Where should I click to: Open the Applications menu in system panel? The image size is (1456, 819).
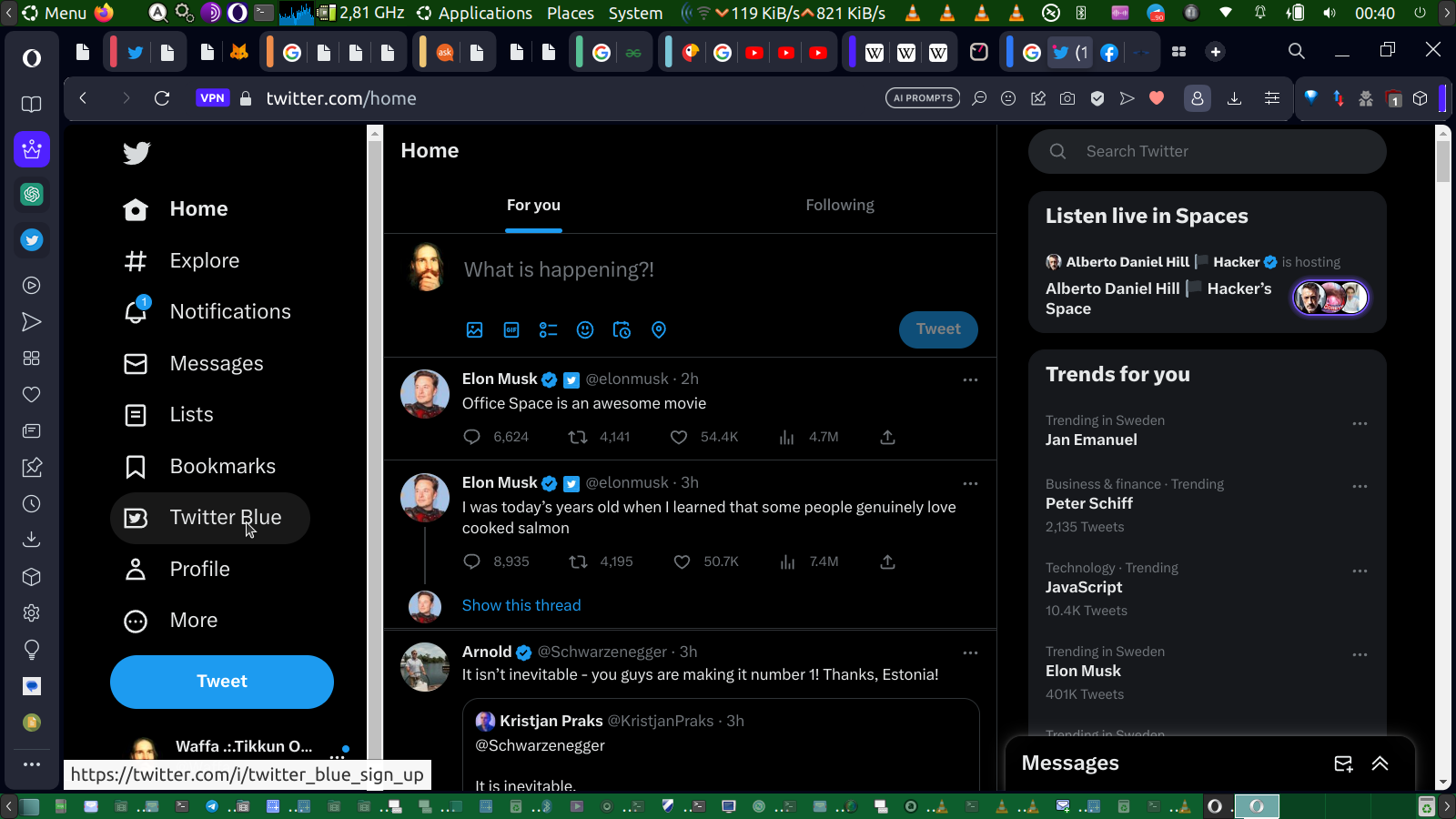click(x=475, y=13)
